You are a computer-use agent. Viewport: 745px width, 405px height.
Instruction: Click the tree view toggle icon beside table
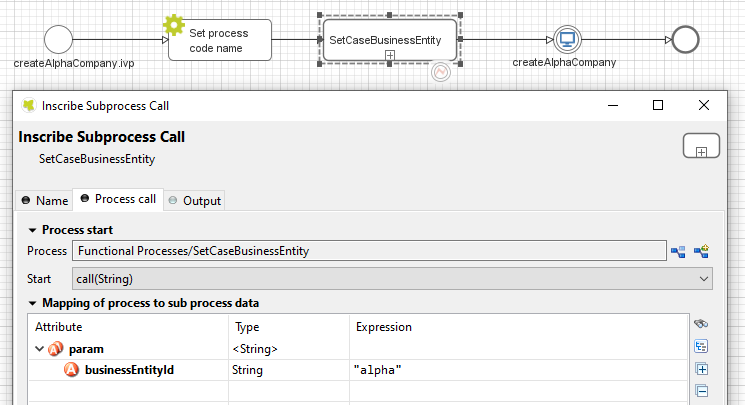pos(701,346)
